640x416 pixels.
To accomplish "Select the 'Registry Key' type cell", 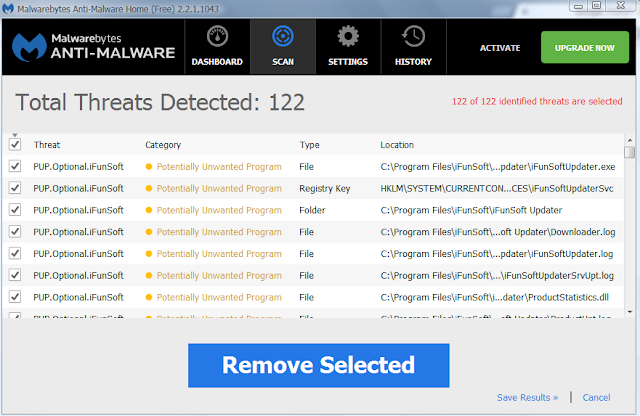I will point(324,189).
